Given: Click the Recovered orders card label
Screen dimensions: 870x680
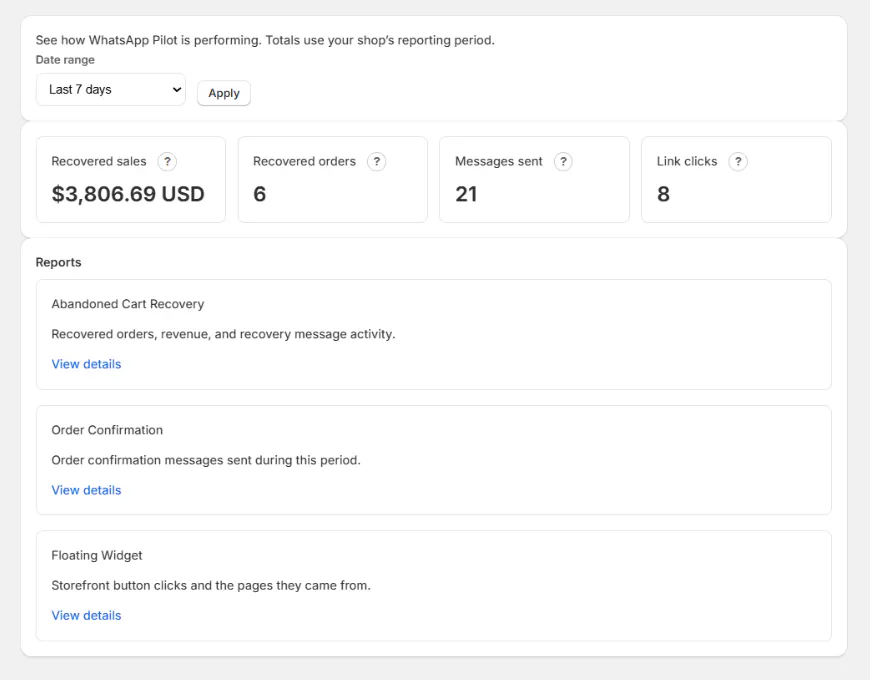Looking at the screenshot, I should click(x=305, y=161).
